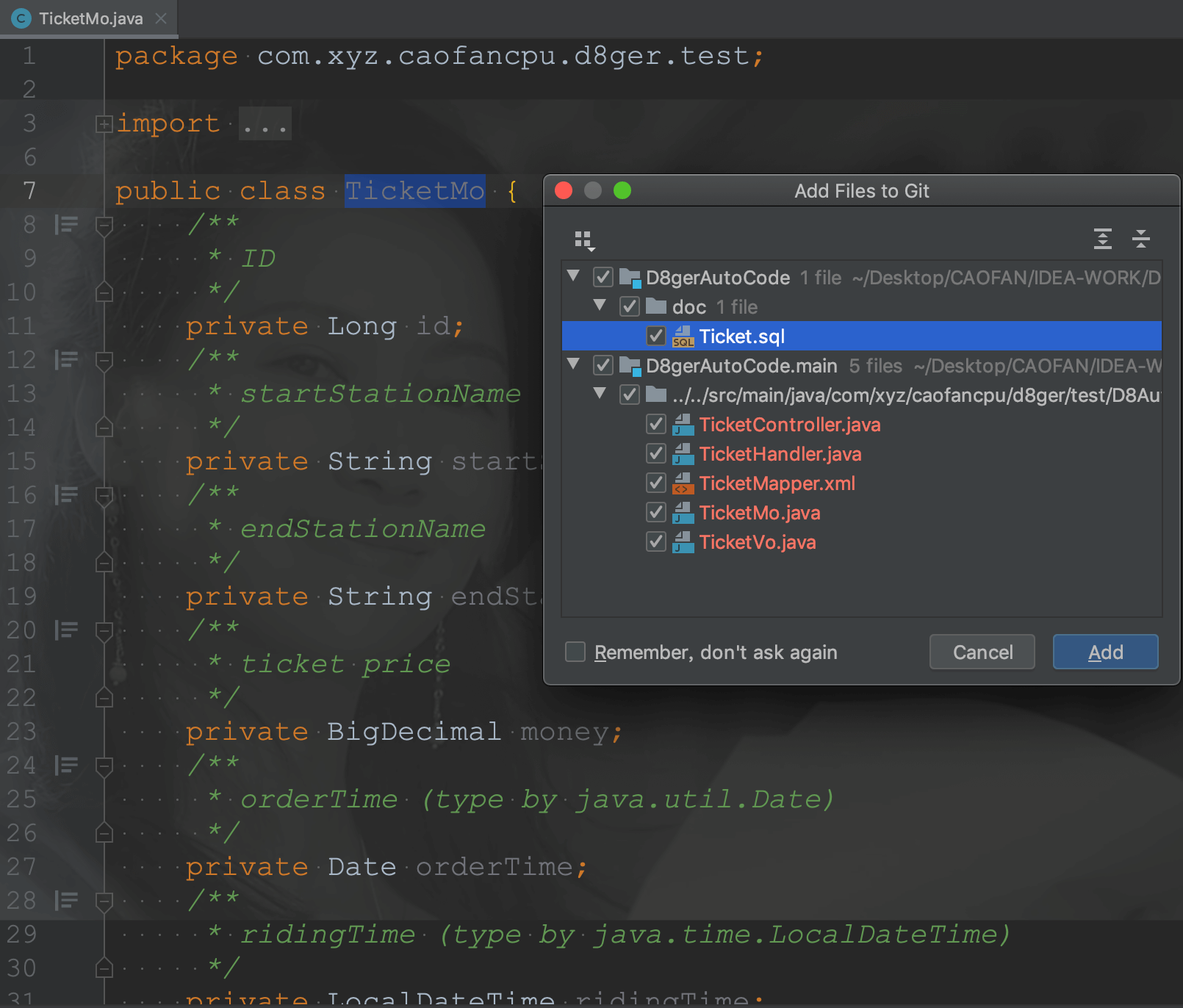Select TicketHandler.java in the file tree
Viewport: 1183px width, 1008px height.
coord(780,454)
